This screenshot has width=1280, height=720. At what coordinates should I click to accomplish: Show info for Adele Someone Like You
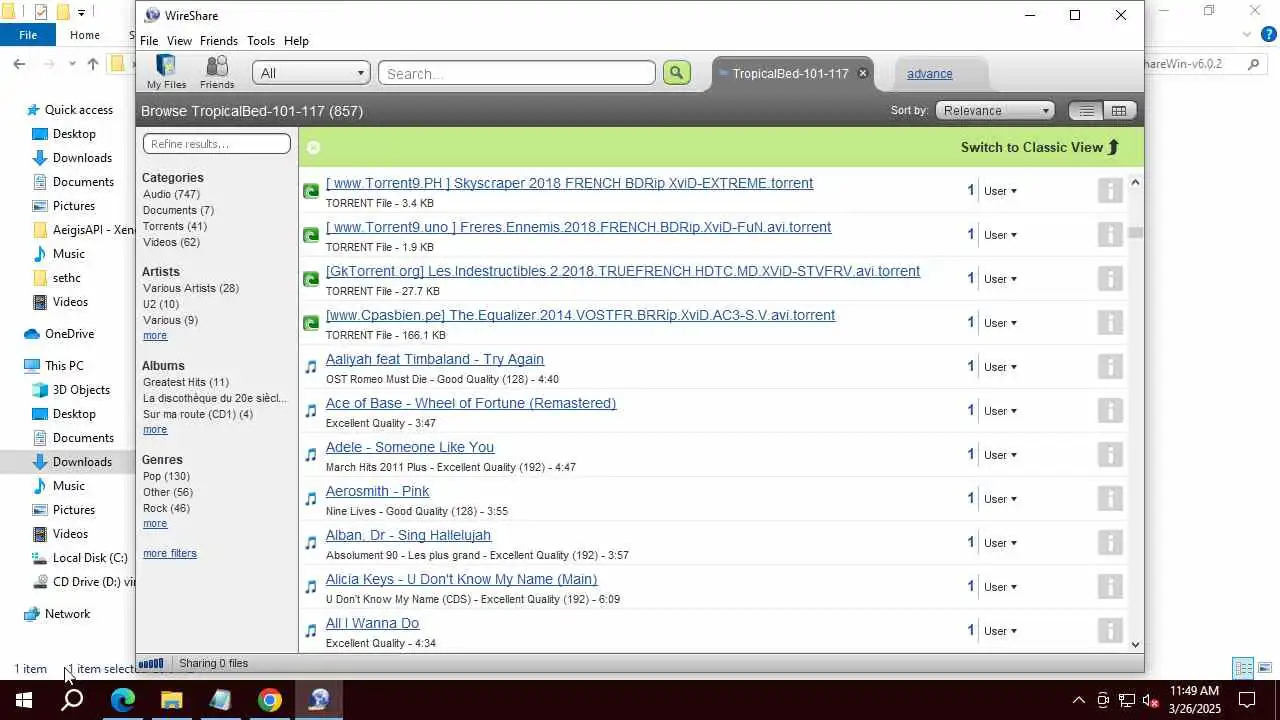[1110, 454]
